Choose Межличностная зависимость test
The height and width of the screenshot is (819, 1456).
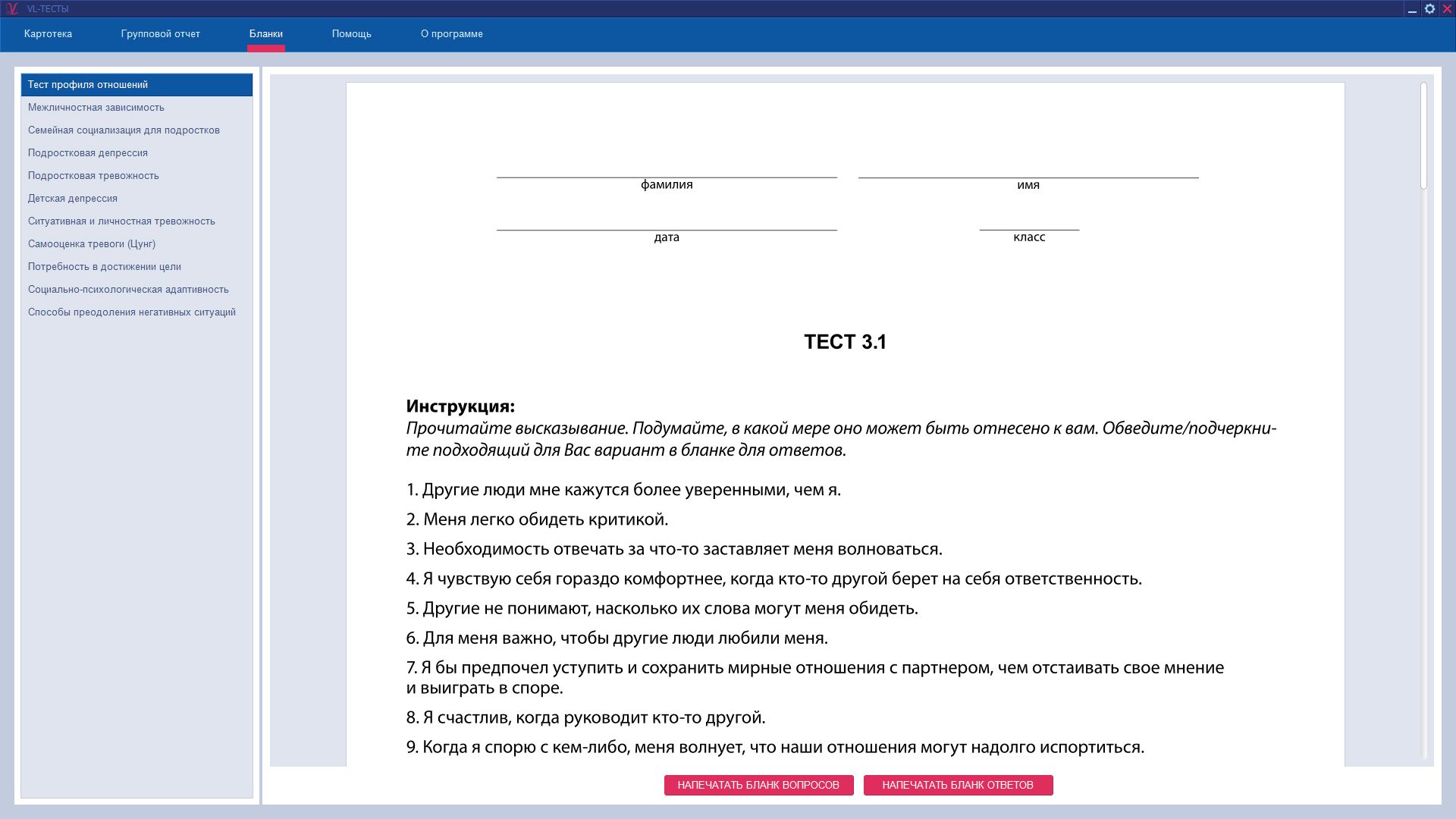(x=96, y=108)
